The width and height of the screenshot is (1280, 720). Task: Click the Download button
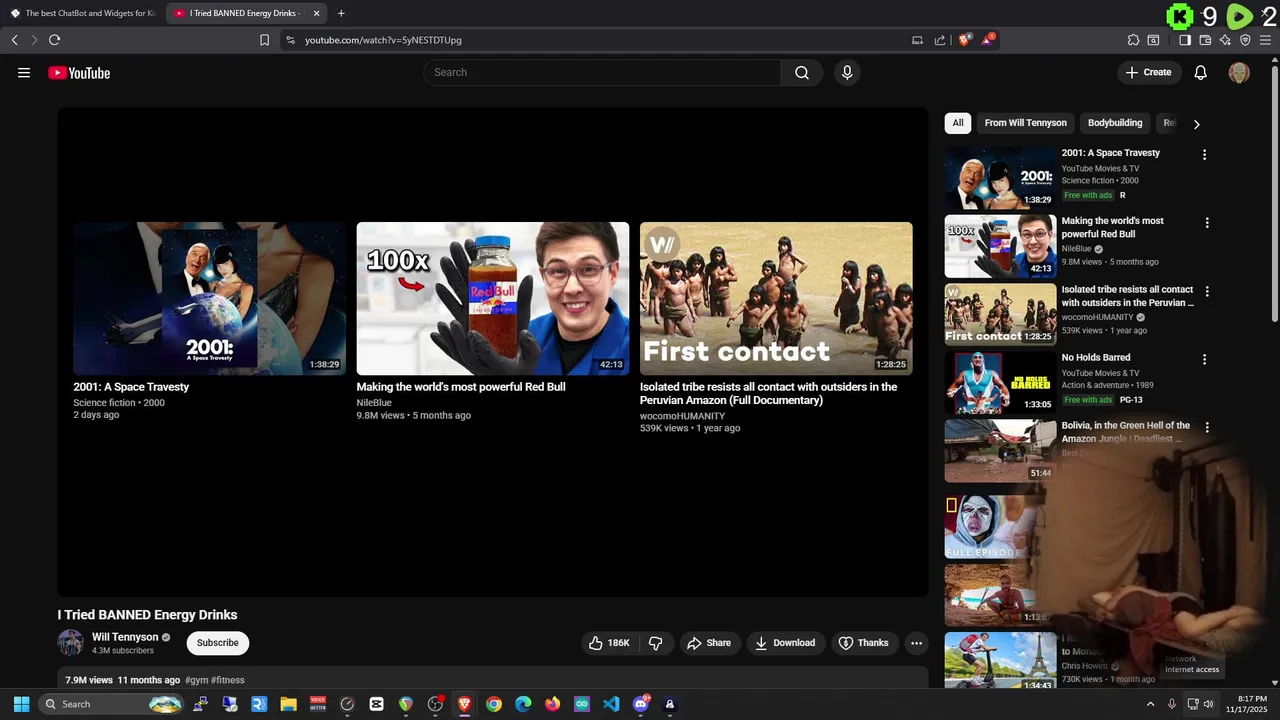click(785, 643)
